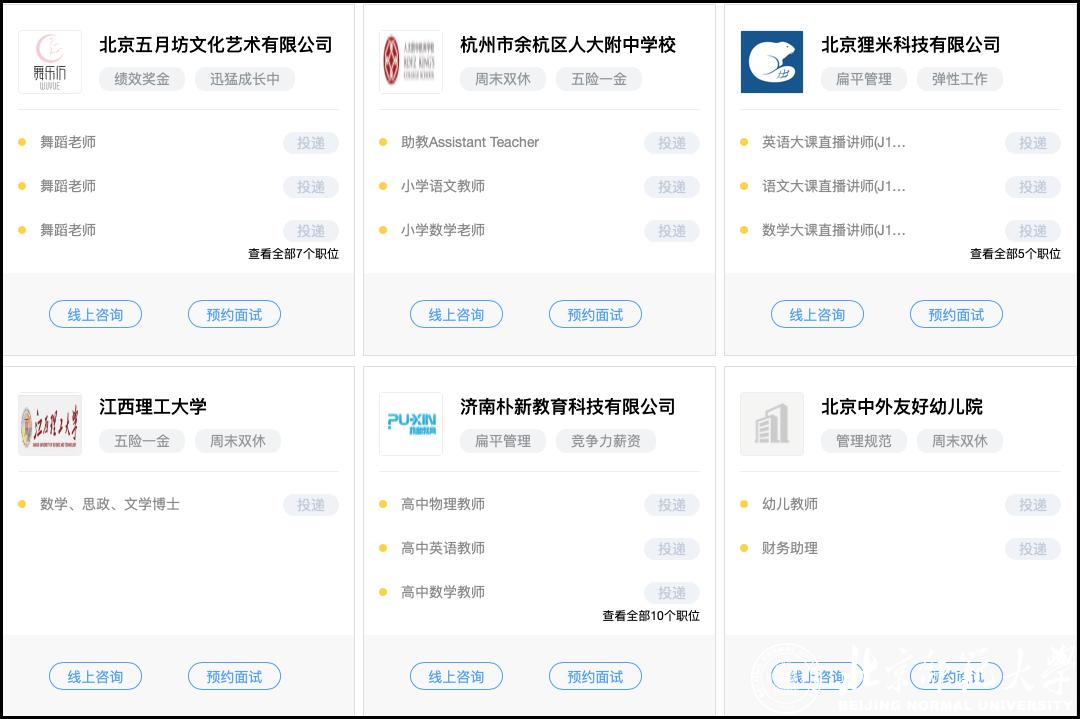Expand 查看全部10个职位 for 济南朴新教育

point(651,616)
